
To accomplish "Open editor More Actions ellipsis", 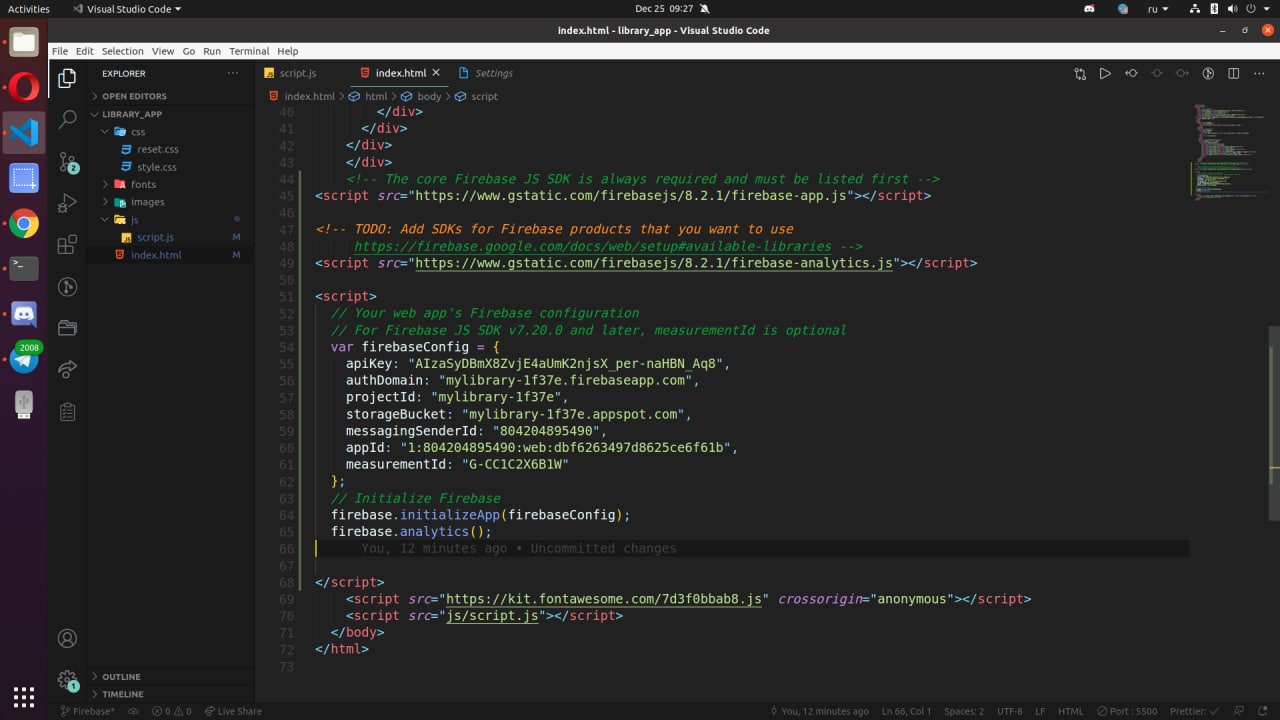I will point(1259,73).
